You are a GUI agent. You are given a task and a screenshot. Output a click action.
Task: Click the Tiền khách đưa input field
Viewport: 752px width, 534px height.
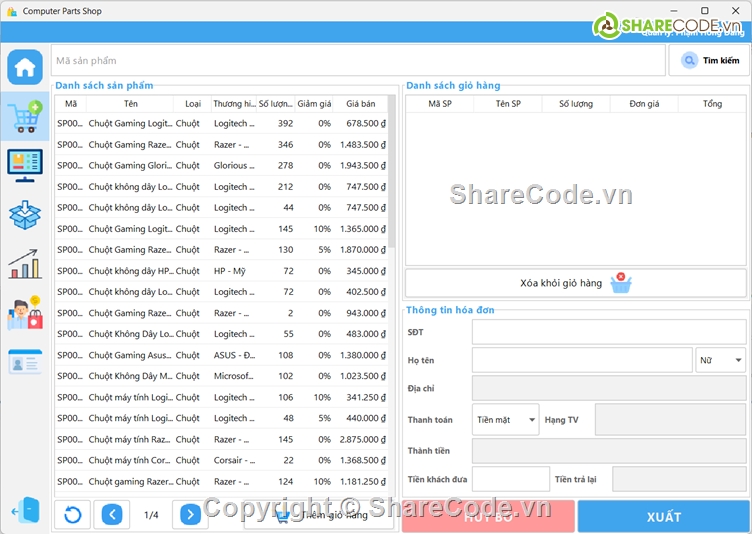click(x=511, y=479)
